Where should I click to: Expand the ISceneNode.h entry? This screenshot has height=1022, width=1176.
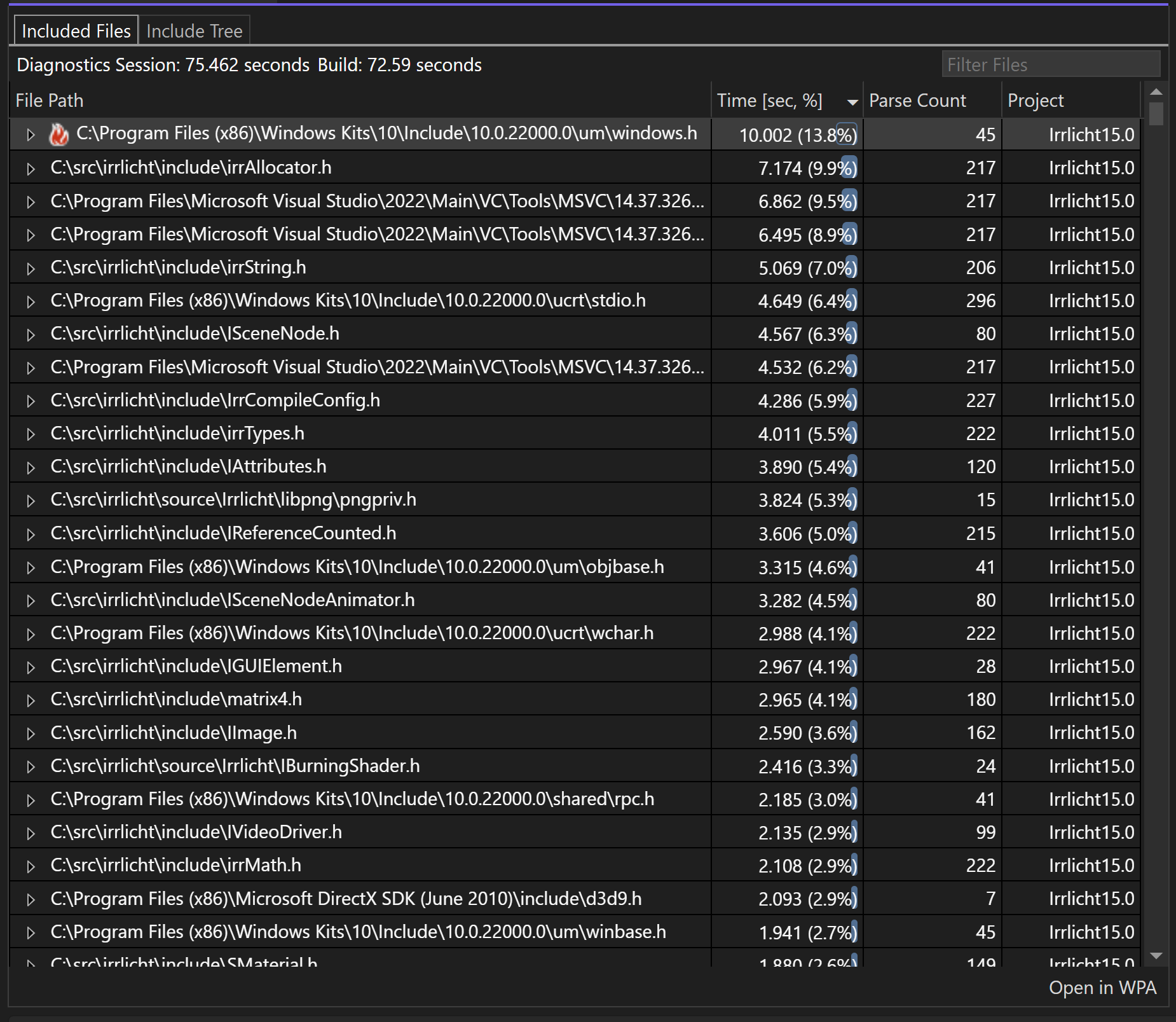pos(30,335)
